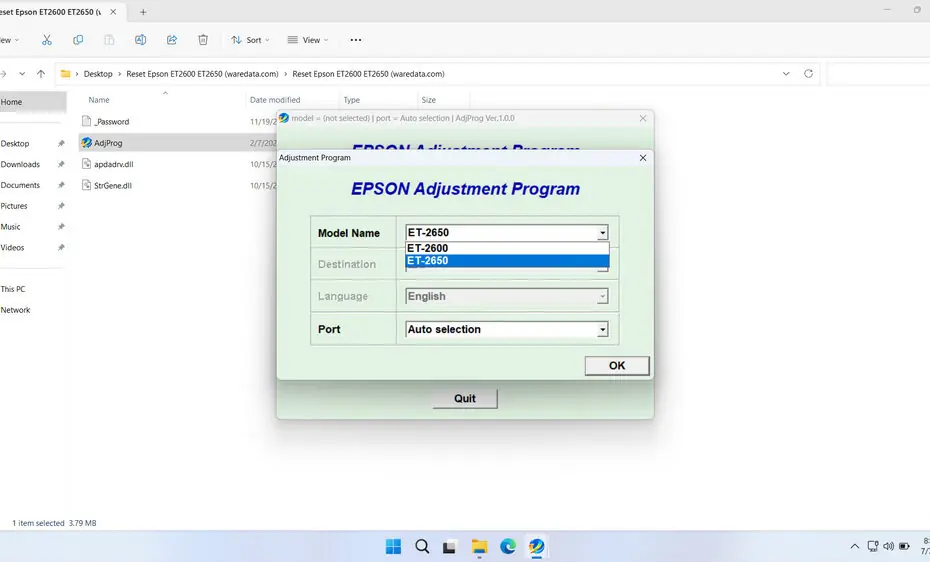Viewport: 930px width, 562px height.
Task: Click the Desktop breadcrumb in the address bar
Action: [98, 74]
